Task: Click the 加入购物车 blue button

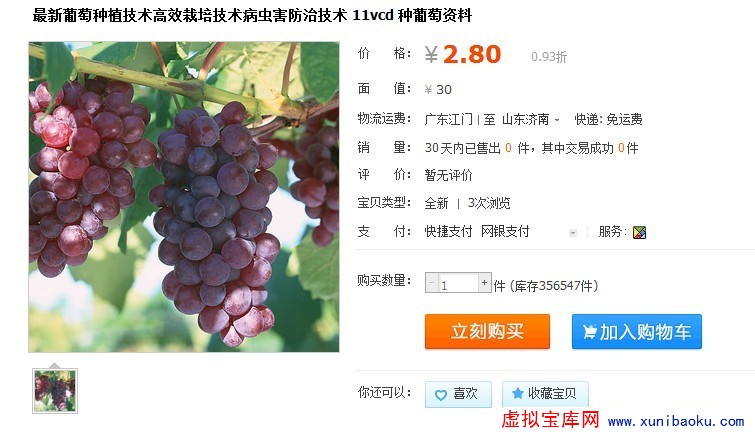Action: [637, 331]
